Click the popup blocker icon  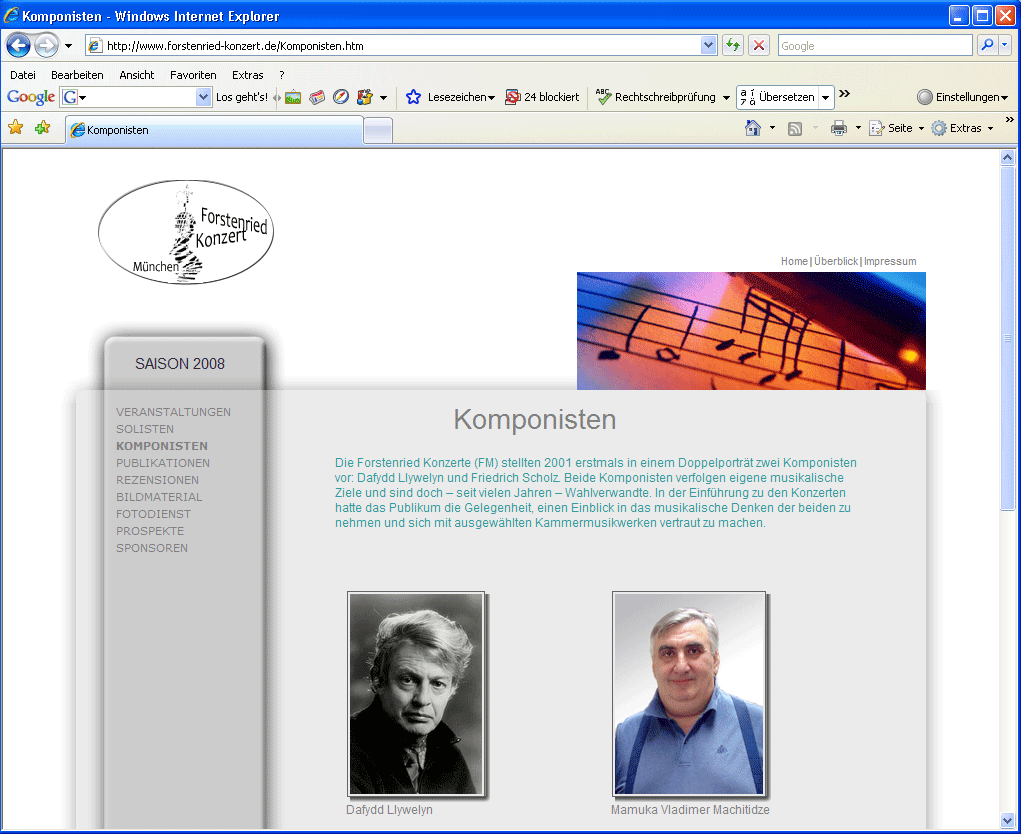[513, 97]
